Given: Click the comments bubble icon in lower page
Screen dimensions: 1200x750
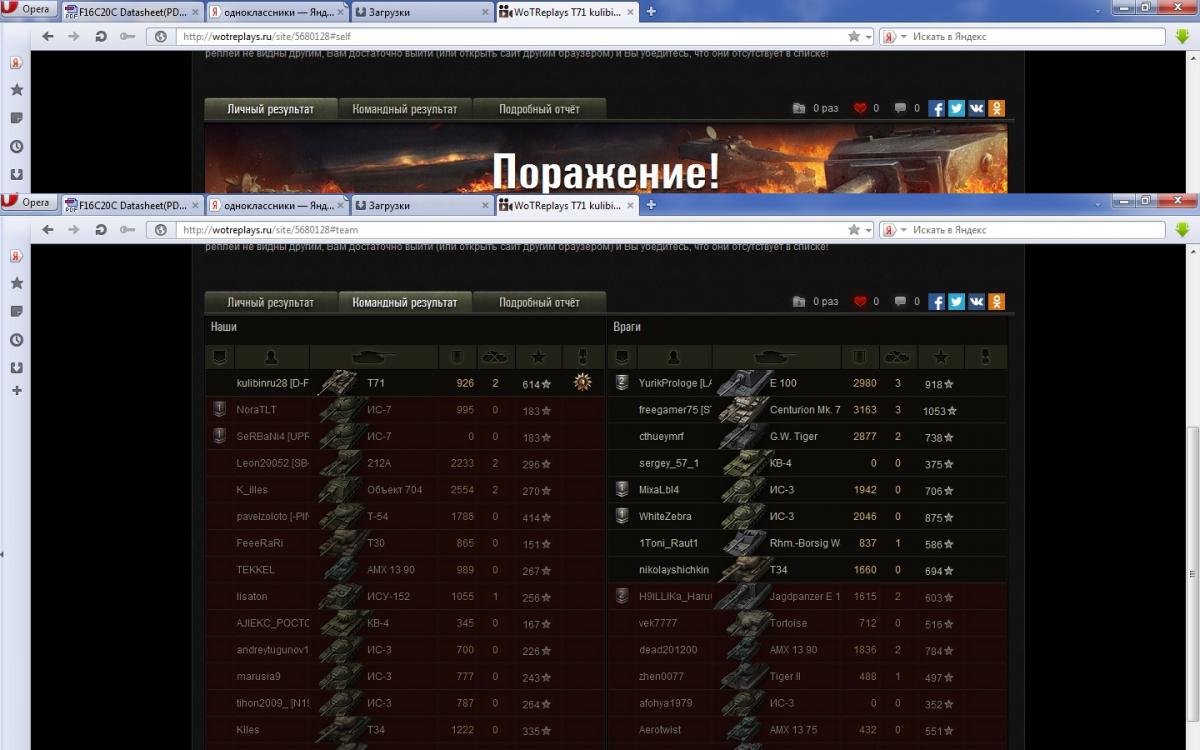Looking at the screenshot, I should point(900,302).
